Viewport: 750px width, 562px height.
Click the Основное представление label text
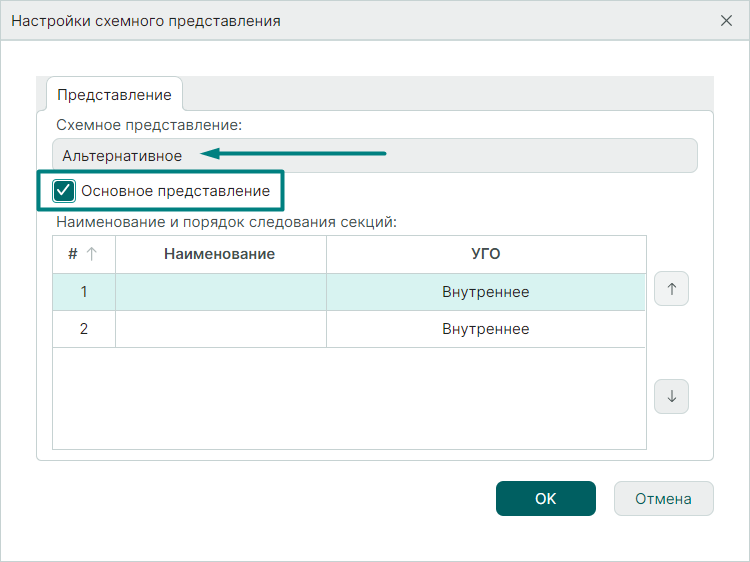175,190
